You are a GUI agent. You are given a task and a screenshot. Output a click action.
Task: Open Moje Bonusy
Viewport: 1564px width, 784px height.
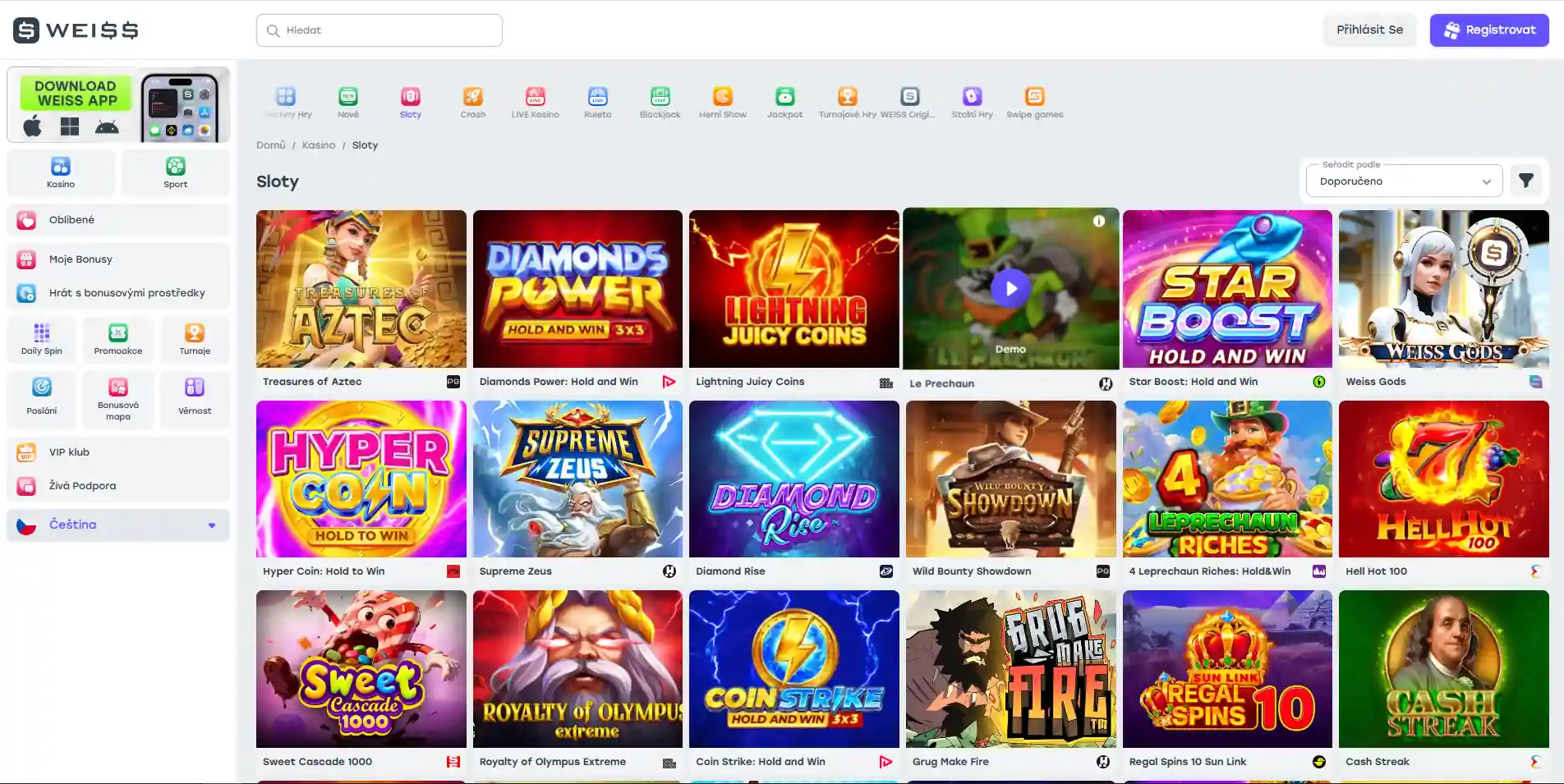(118, 259)
